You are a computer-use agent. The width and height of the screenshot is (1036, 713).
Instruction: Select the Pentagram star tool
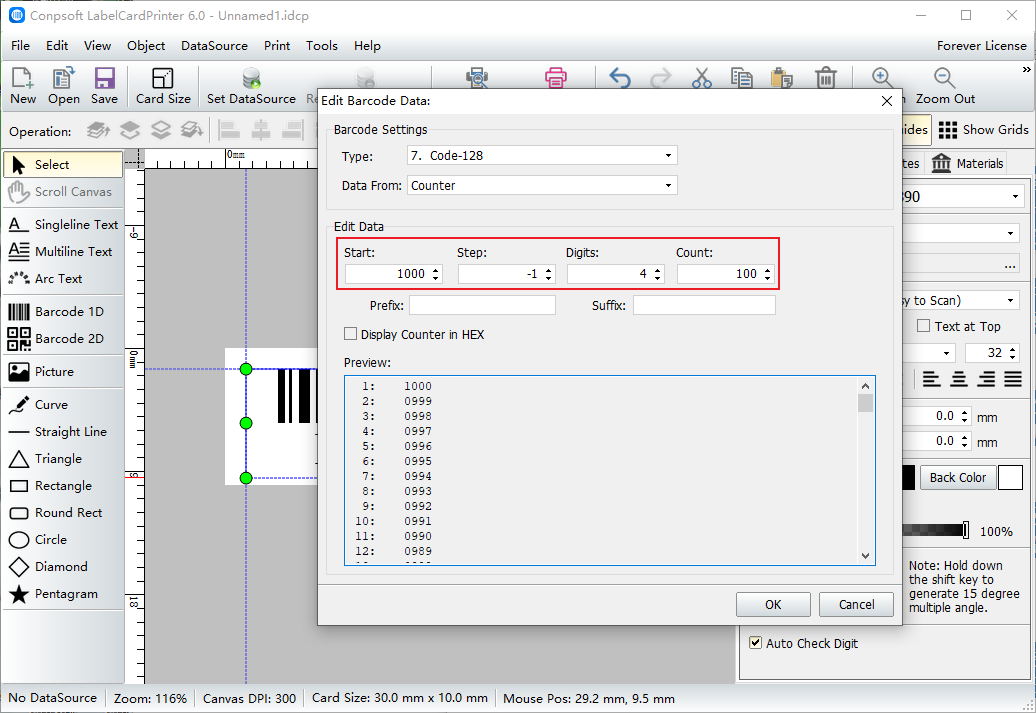pyautogui.click(x=63, y=594)
